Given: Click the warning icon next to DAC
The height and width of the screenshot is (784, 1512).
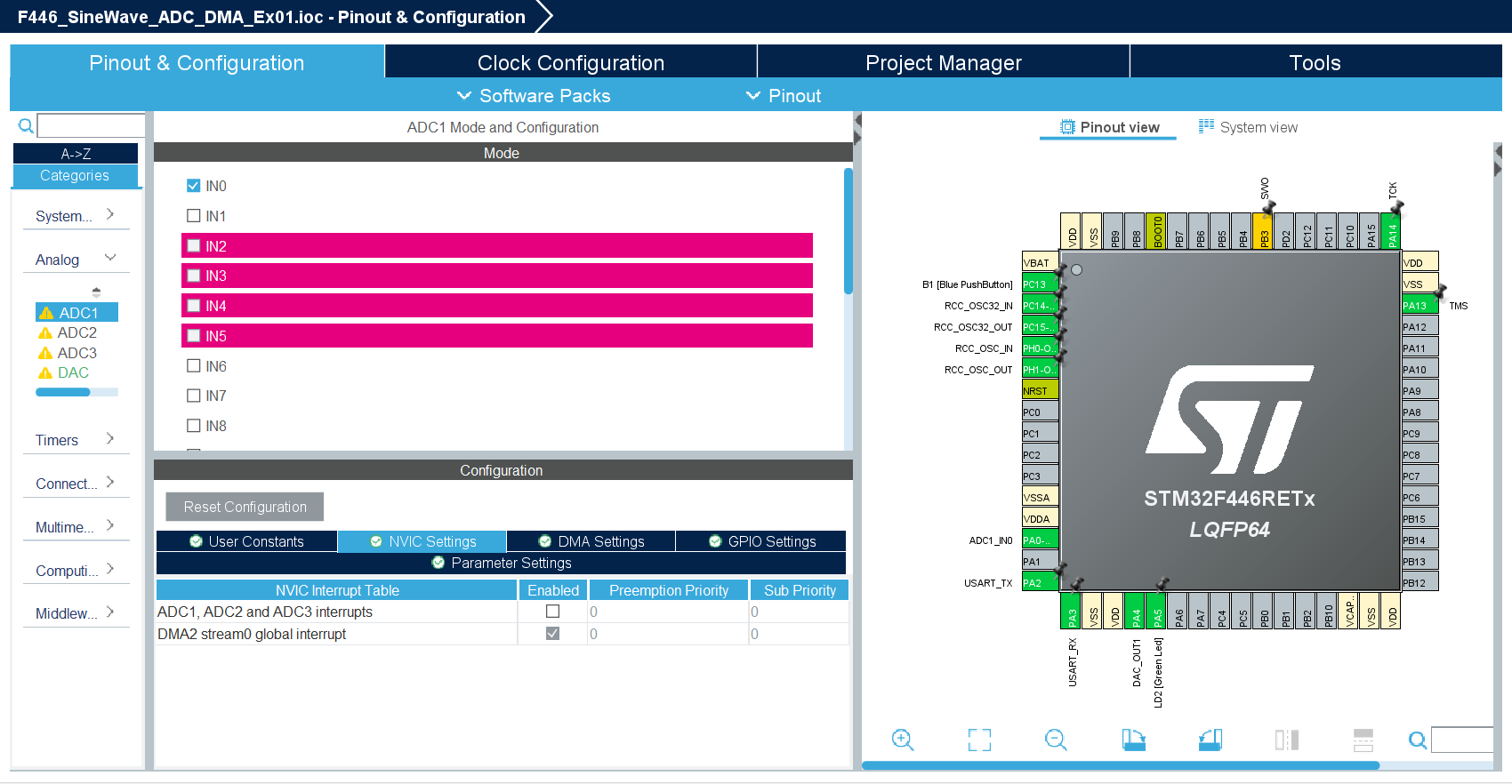Looking at the screenshot, I should [x=45, y=373].
